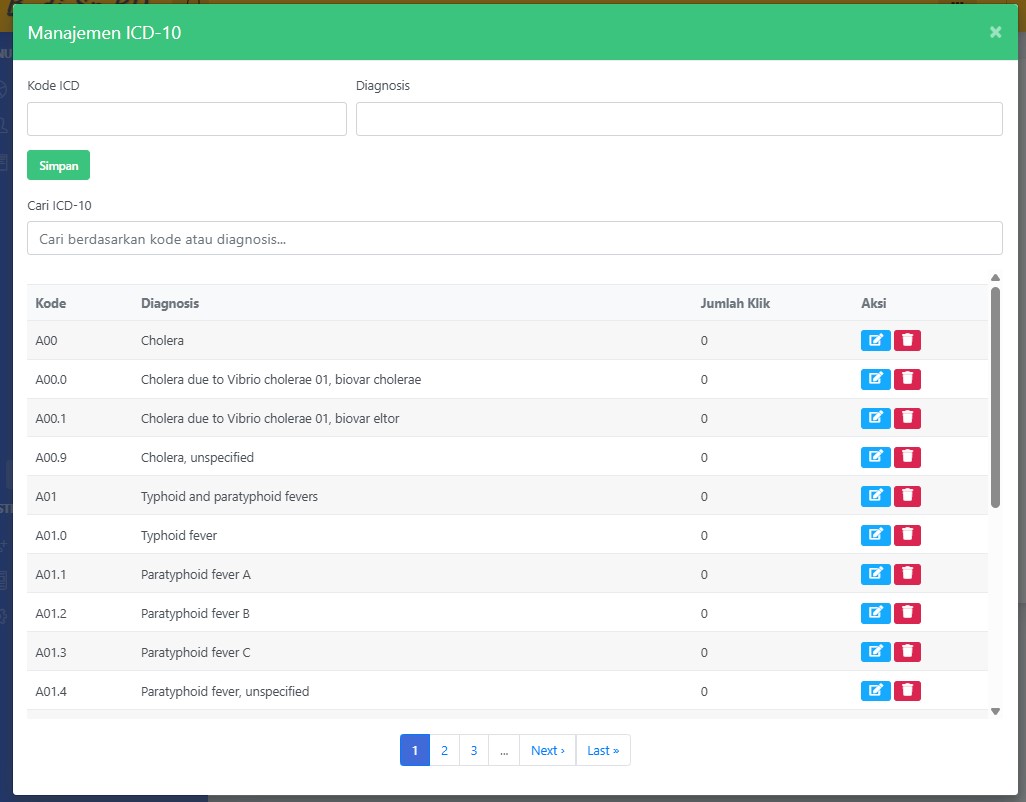Edit the A00.1 biovar eltor entry
Screen dimensions: 1026x802
875,418
